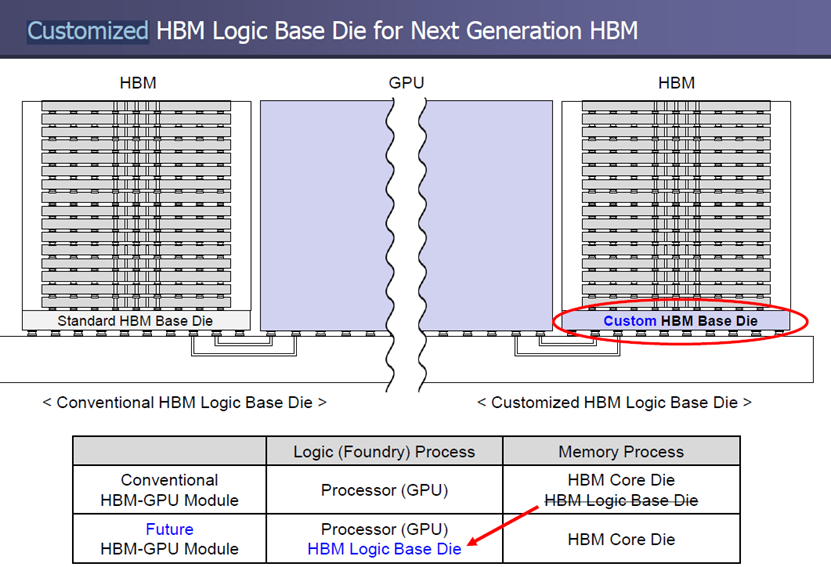Click 'Processor (GPU)' in the Conventional row

pos(384,490)
